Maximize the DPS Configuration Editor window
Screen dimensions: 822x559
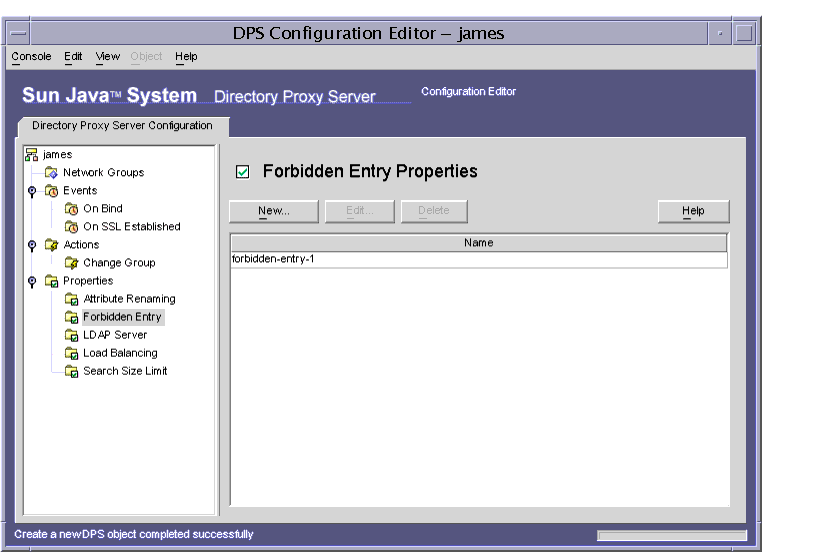[744, 34]
